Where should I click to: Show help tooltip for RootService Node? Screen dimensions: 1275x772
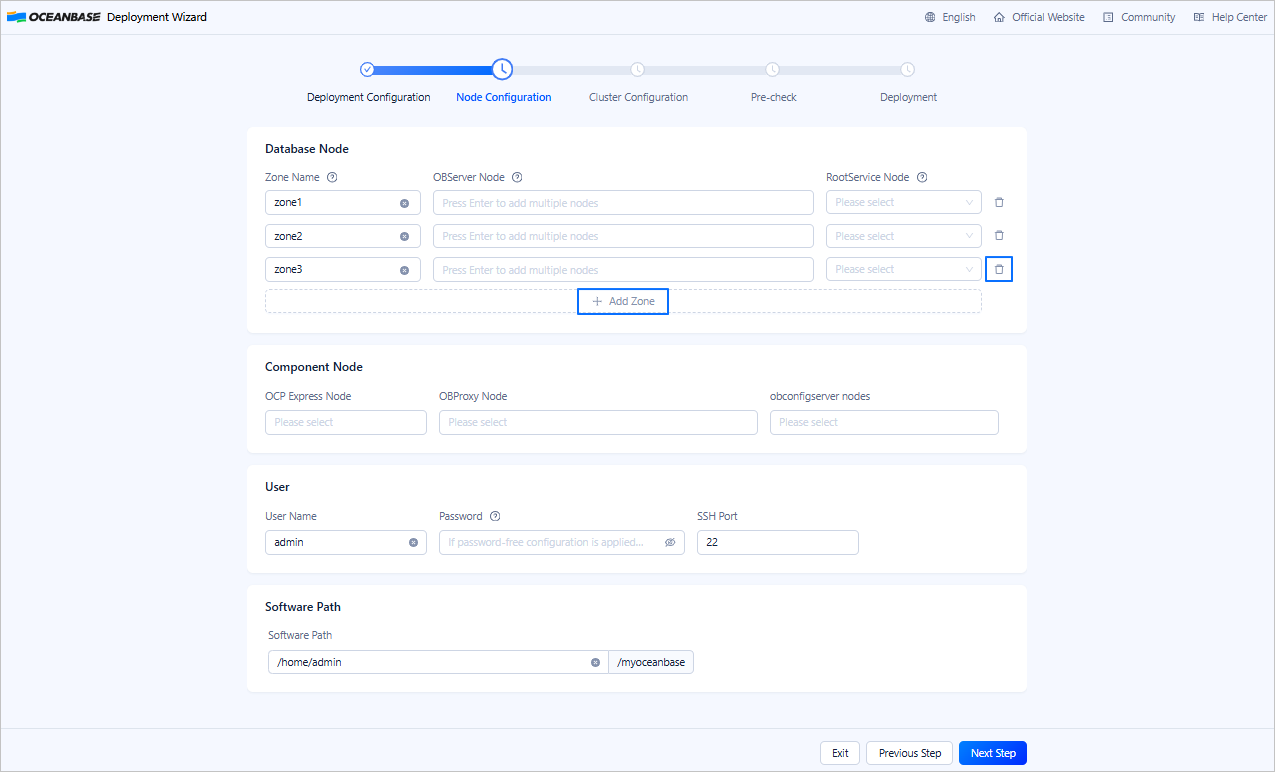922,177
